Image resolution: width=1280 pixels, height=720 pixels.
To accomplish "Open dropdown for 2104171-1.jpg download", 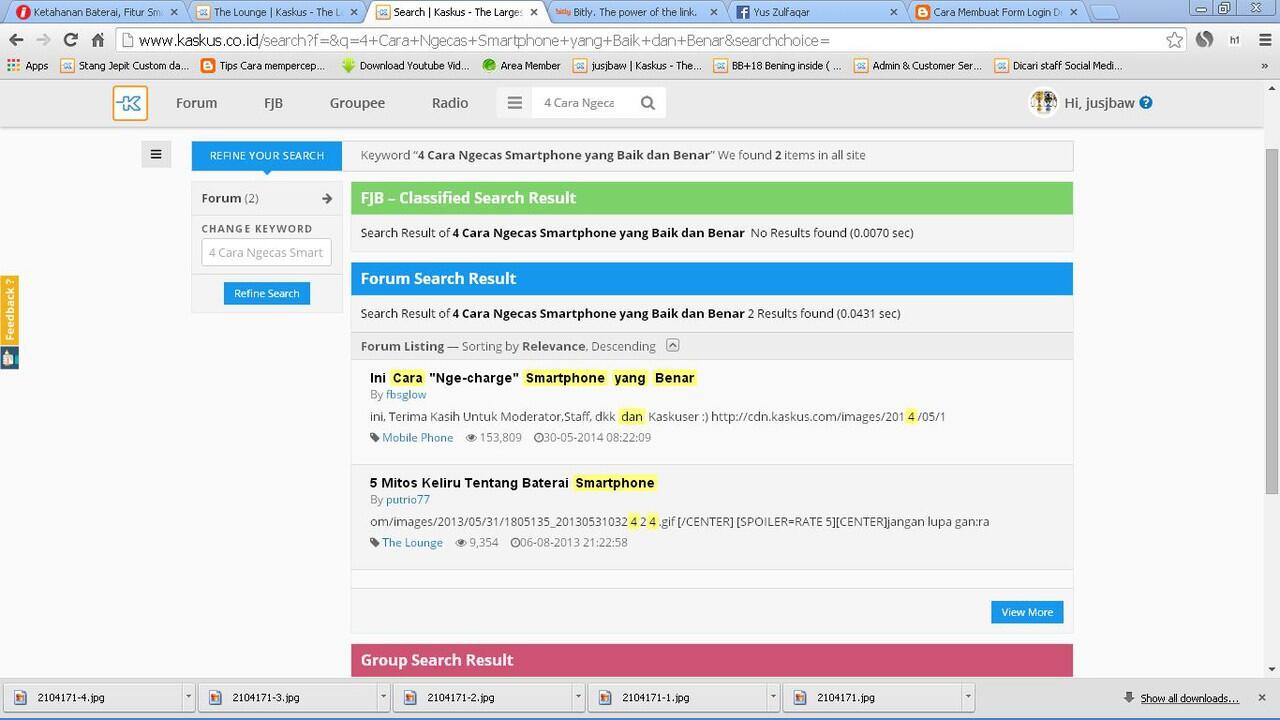I will tap(773, 697).
